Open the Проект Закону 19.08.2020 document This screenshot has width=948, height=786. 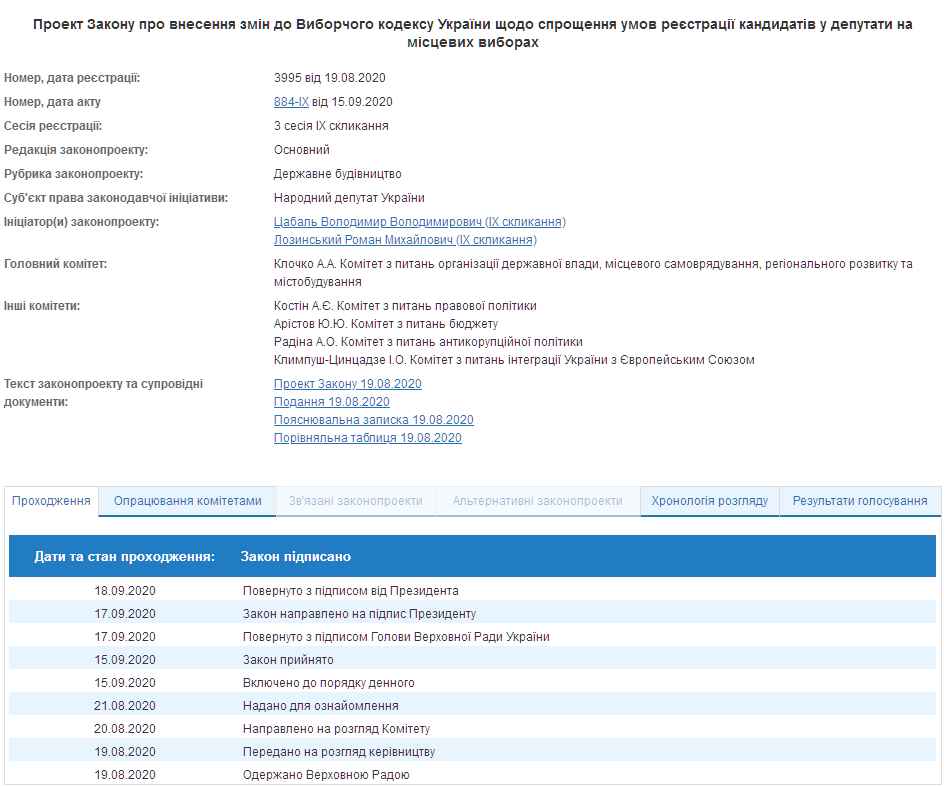tap(347, 384)
